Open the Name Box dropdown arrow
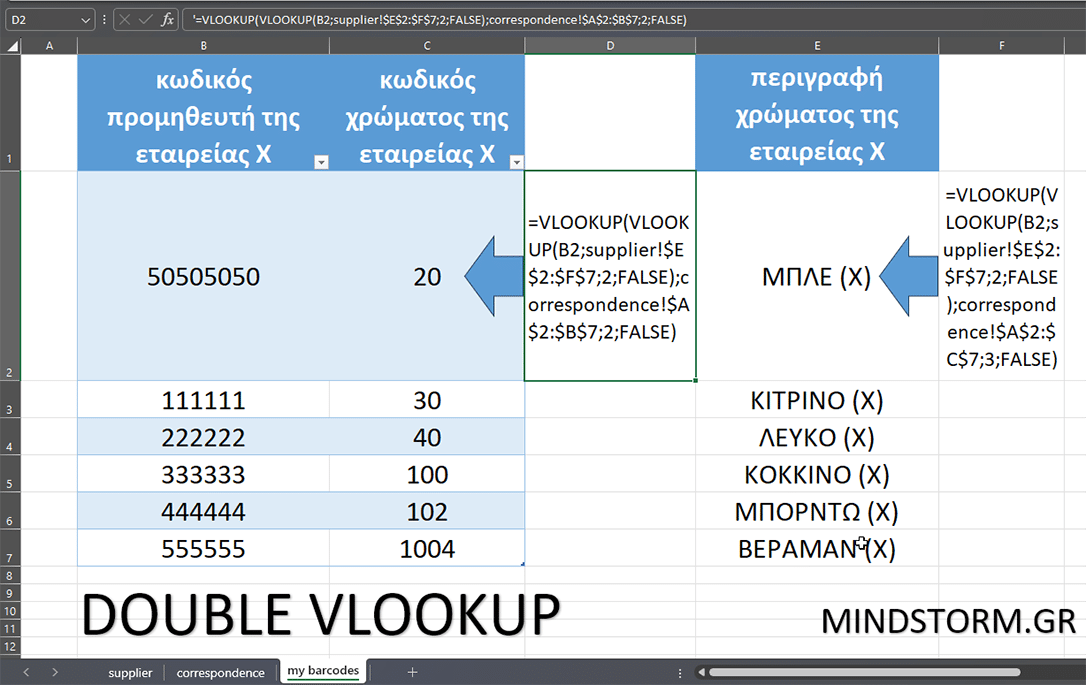1086x685 pixels. pos(84,19)
